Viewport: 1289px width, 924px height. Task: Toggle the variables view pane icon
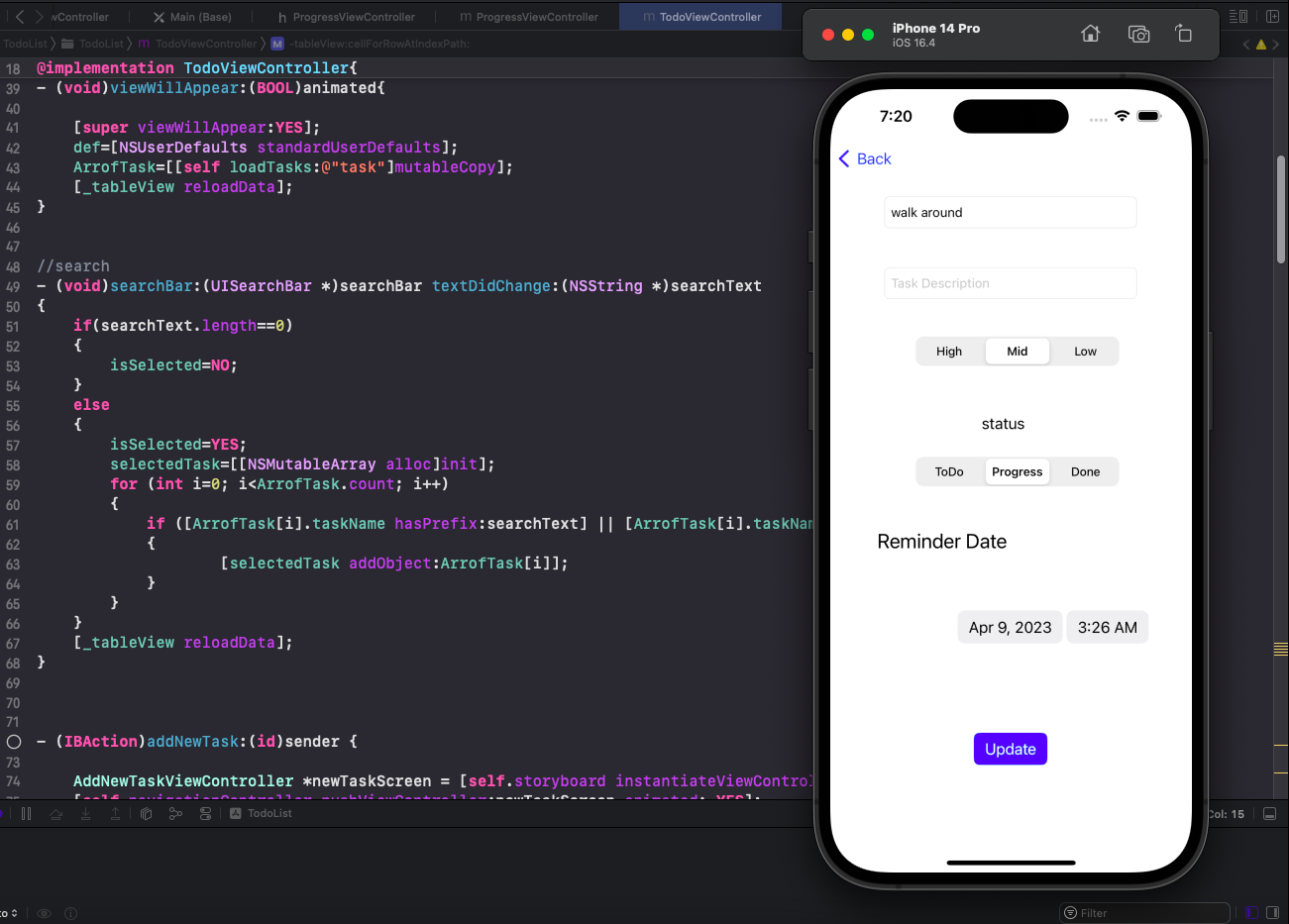click(x=1251, y=913)
